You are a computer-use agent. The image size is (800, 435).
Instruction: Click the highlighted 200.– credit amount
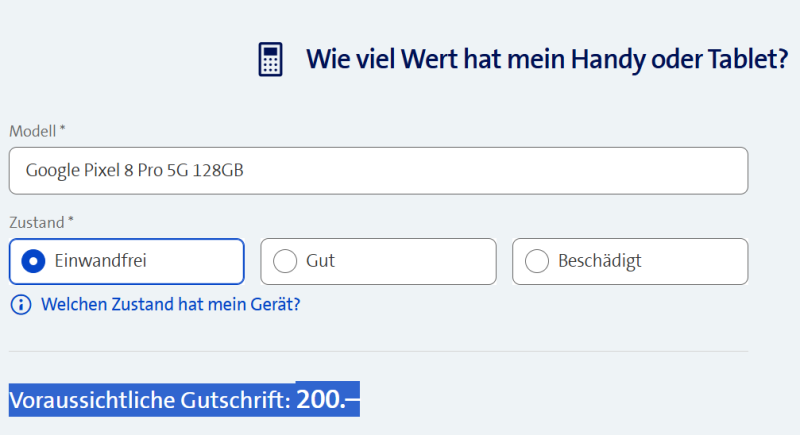327,400
